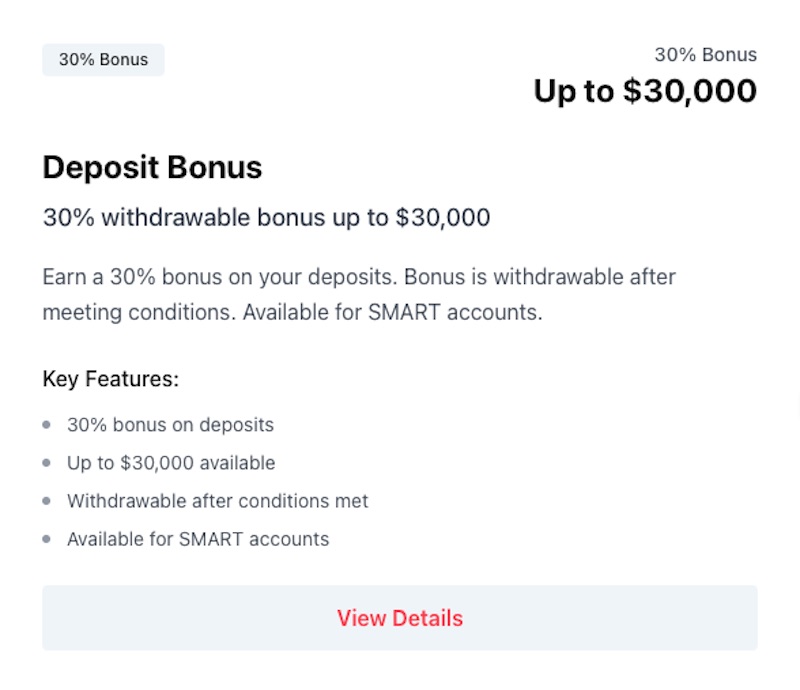Viewport: 800px width, 690px height.
Task: Click the bullet dot beside Available for SMART accounts
Action: point(46,539)
